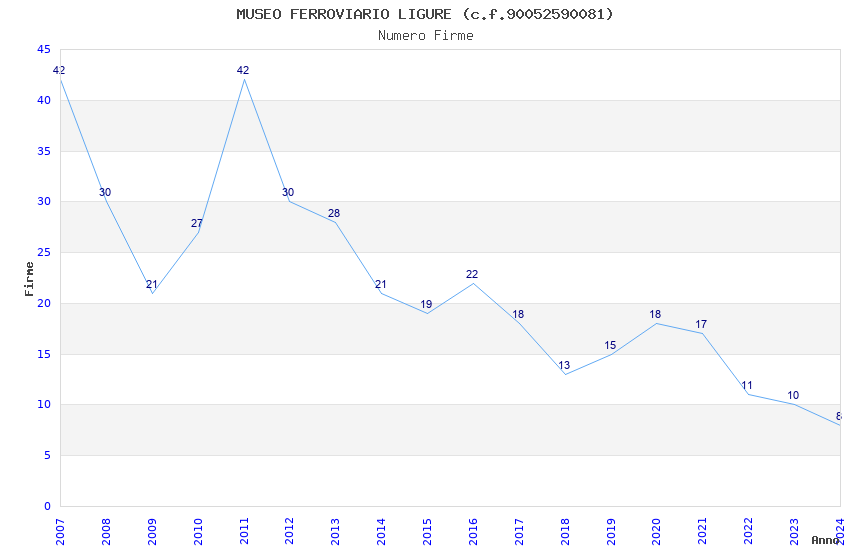Select the data label 27 for 2010
Image resolution: width=850 pixels, height=550 pixels.
click(197, 223)
